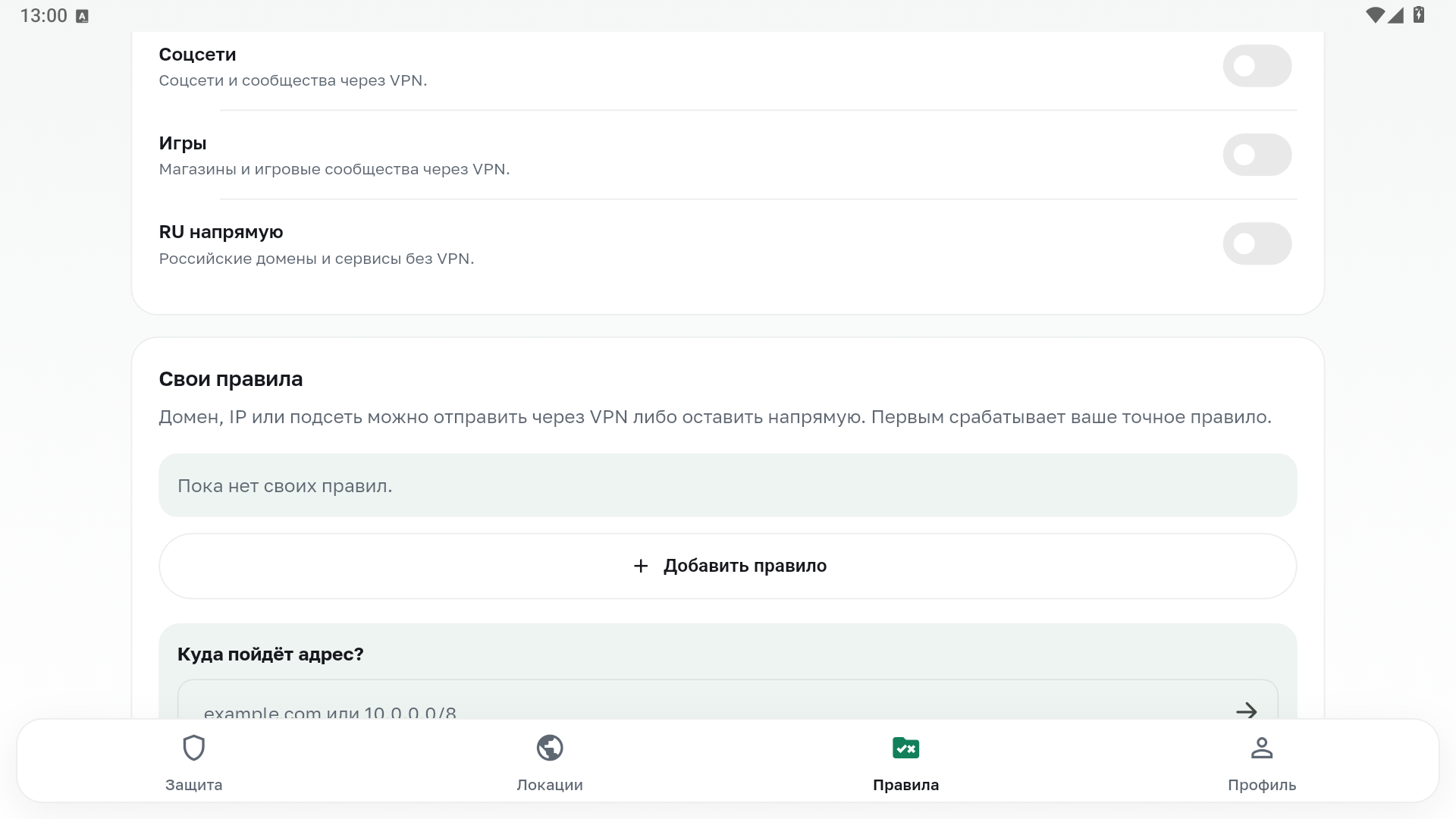Click description Магазины и игровые сообщества
The image size is (1456, 819).
(334, 169)
